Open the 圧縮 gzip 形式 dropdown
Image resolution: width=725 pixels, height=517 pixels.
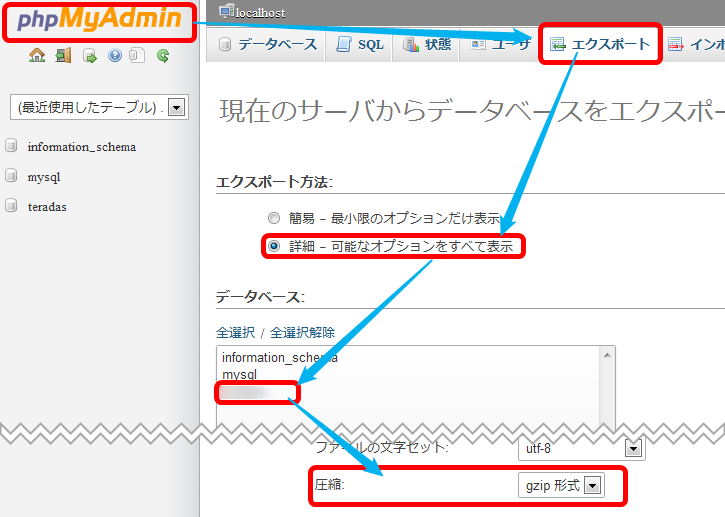[561, 486]
